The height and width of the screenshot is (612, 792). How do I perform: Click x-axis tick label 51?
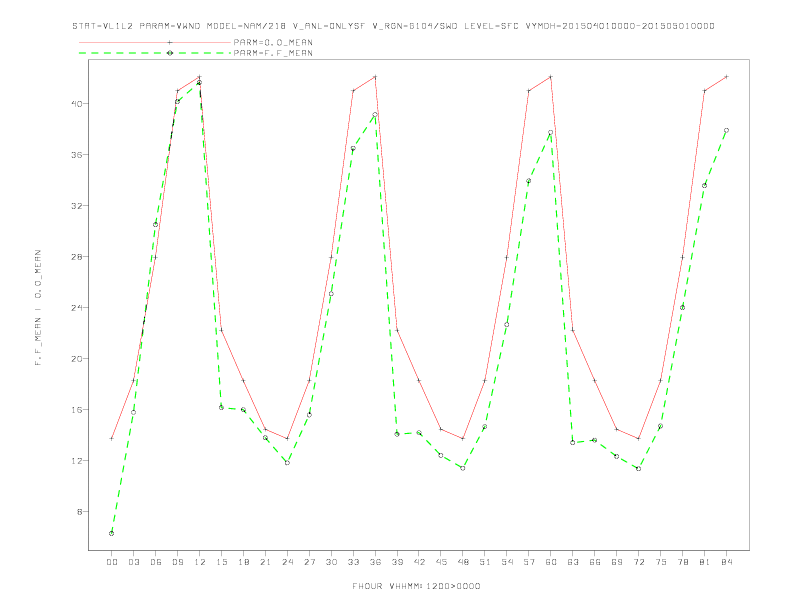click(x=485, y=562)
